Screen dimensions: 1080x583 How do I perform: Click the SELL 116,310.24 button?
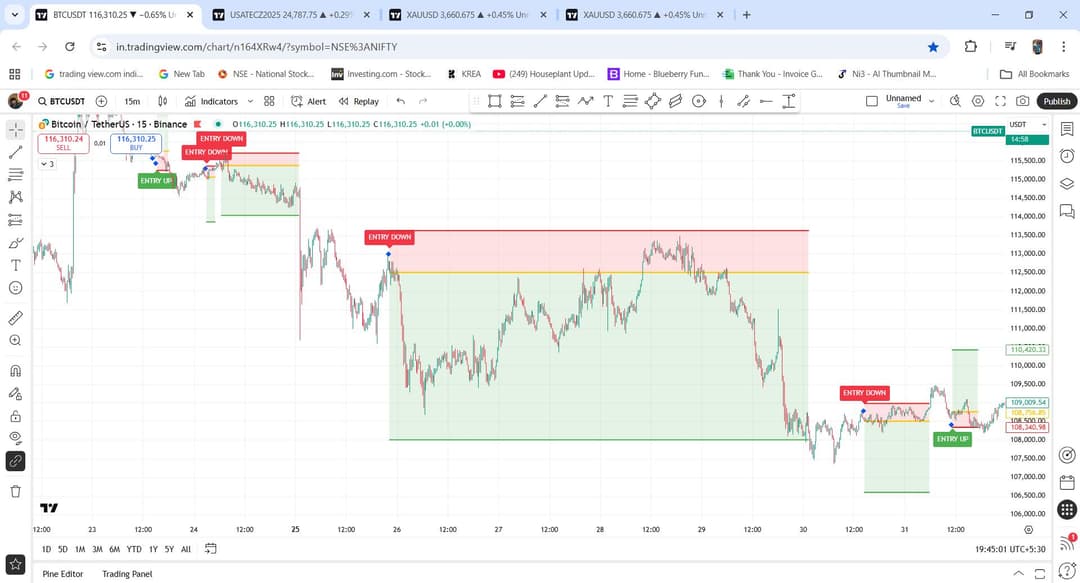click(63, 143)
